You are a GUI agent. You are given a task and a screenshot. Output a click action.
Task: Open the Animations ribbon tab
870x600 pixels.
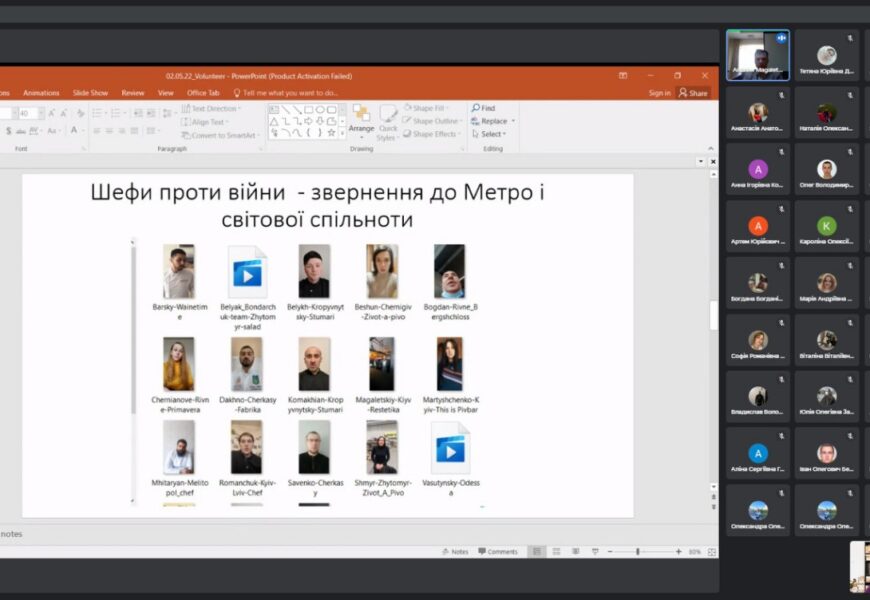[x=41, y=93]
